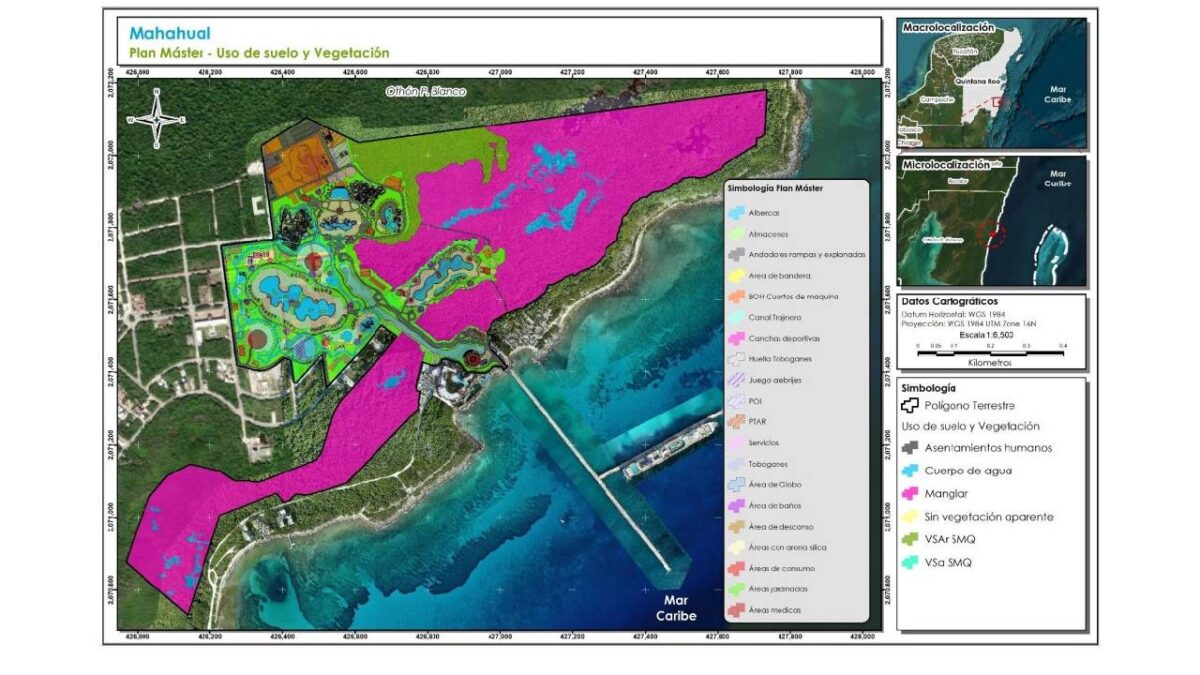Click the Área de Globo legend icon
This screenshot has height=675, width=1200.
[736, 484]
